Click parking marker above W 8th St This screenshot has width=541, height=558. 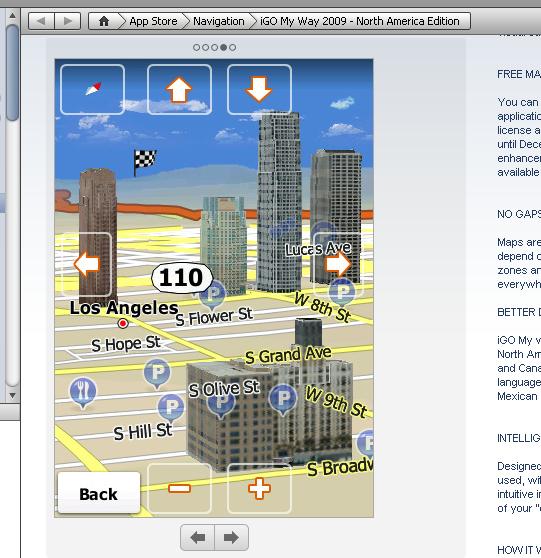pos(342,292)
